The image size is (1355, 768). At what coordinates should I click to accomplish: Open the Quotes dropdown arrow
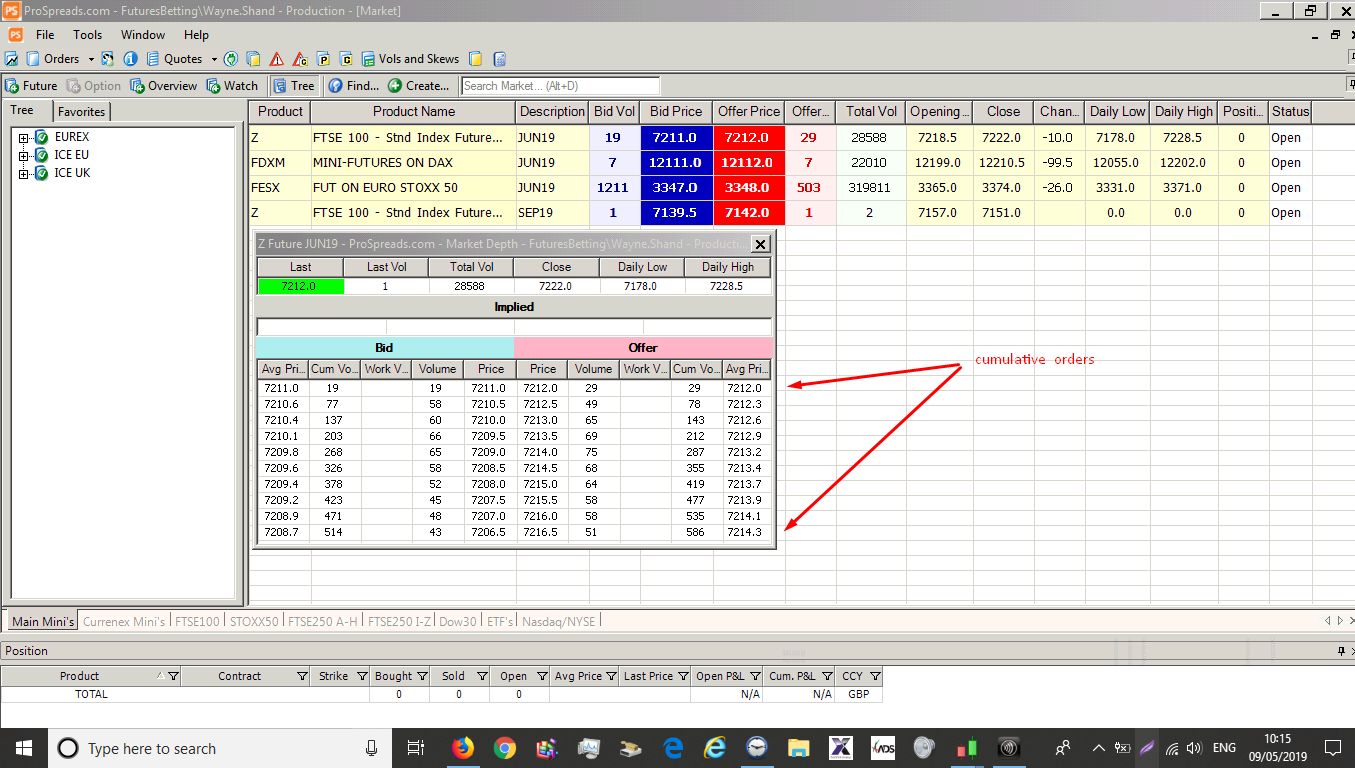[x=214, y=59]
